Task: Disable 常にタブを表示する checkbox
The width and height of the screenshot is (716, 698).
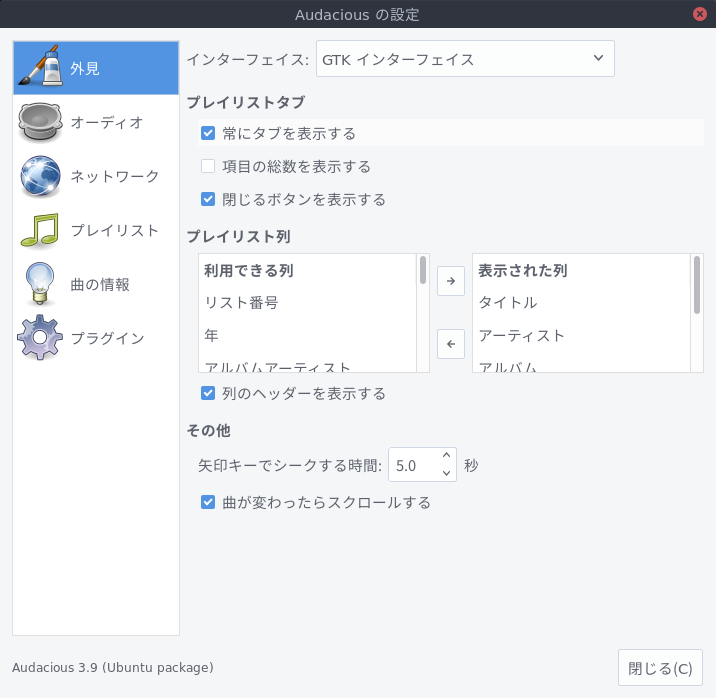Action: 208,133
